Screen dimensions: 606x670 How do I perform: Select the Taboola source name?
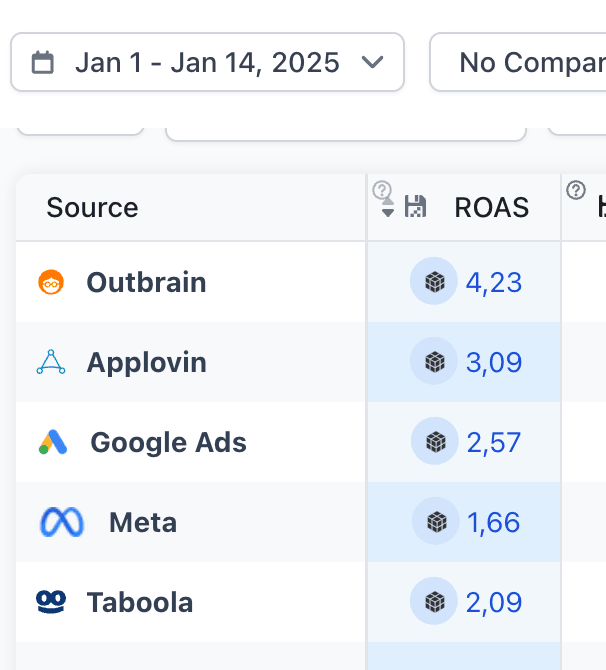tap(140, 602)
